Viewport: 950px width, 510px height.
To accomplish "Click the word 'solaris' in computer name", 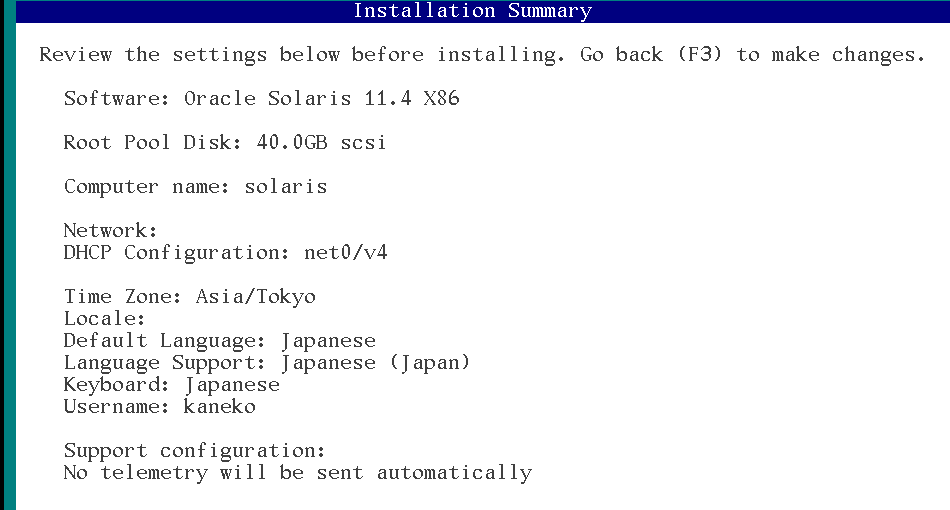I will tap(286, 187).
